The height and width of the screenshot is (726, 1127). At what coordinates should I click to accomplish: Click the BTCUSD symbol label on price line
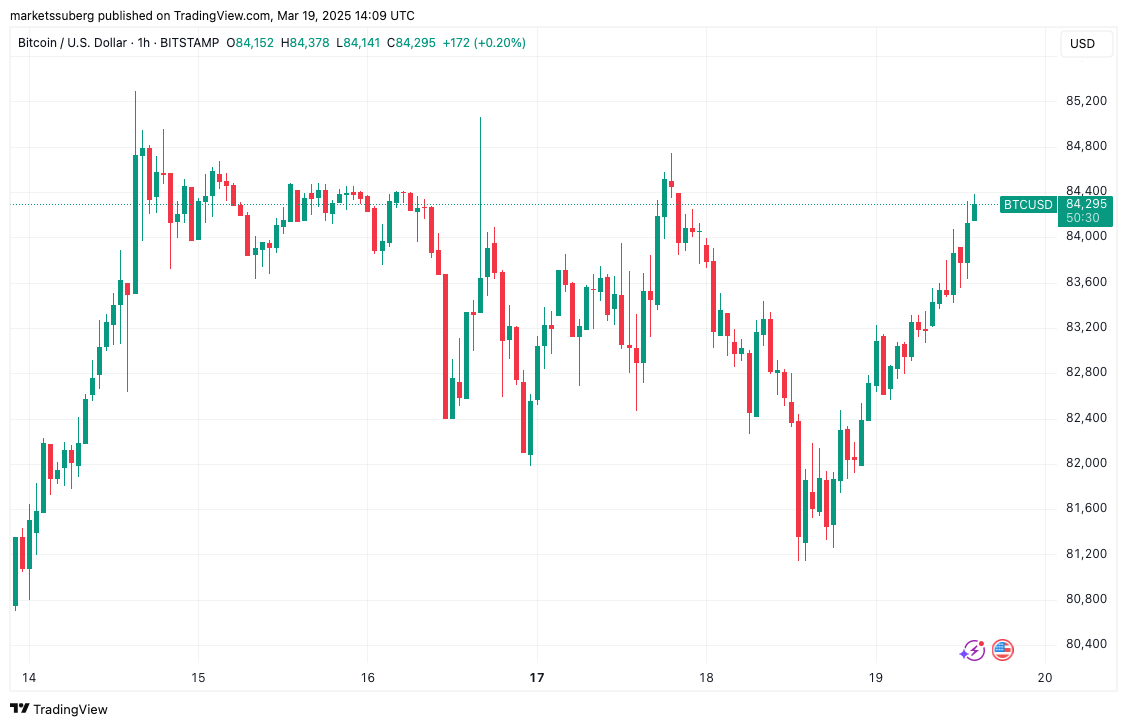click(x=1028, y=205)
